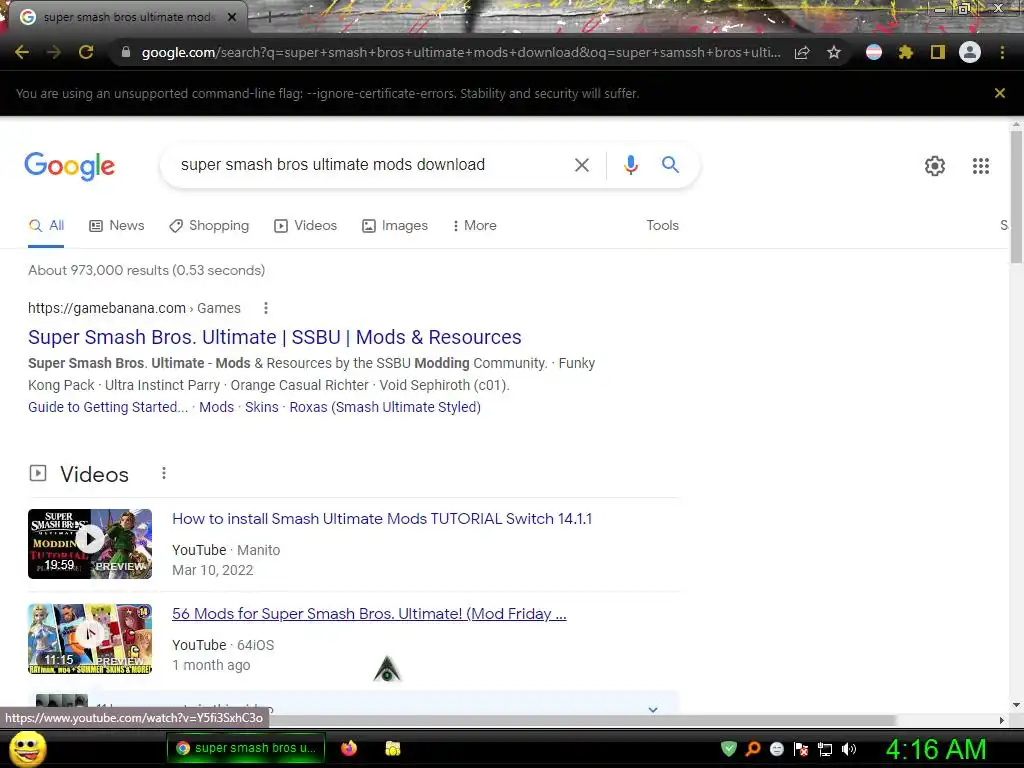Click the 4:16 AM taskbar clock
The image size is (1024, 768).
pyautogui.click(x=936, y=749)
